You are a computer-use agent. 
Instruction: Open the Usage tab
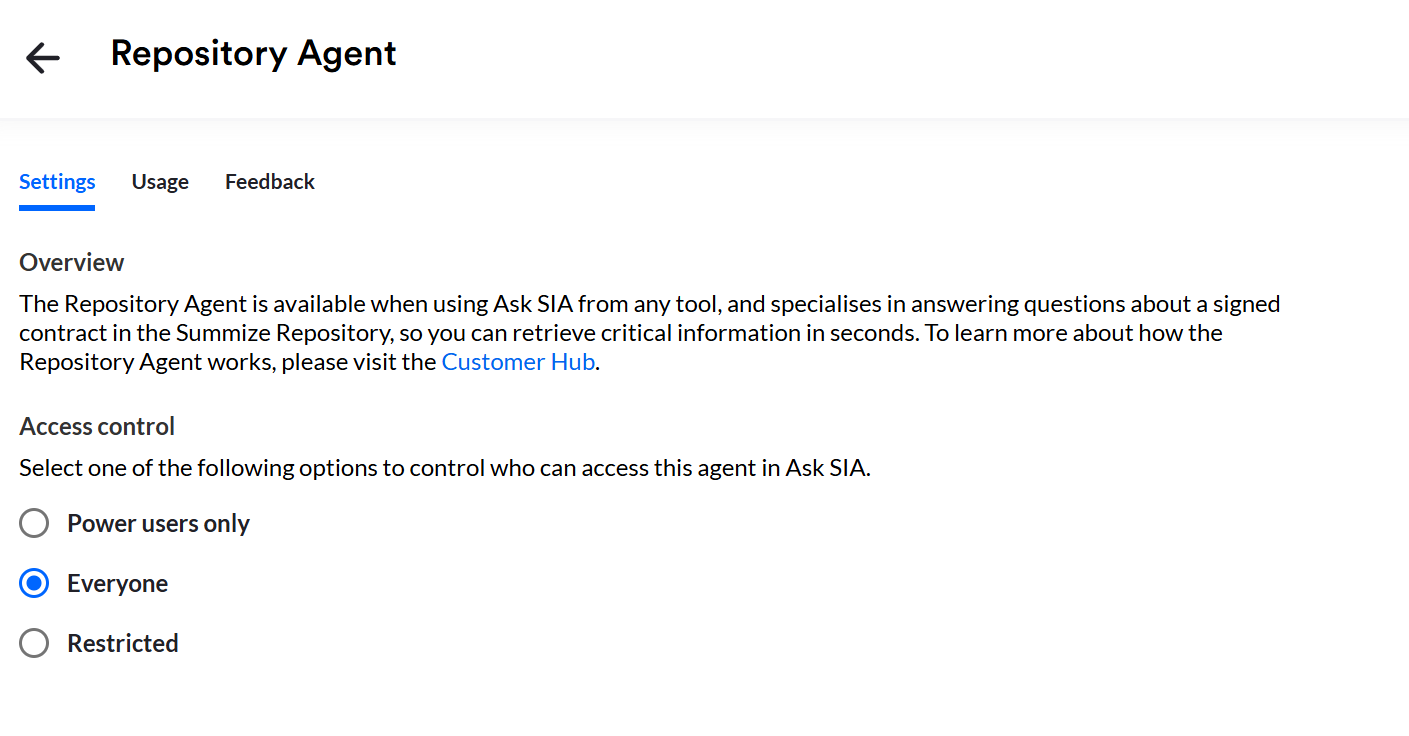pyautogui.click(x=160, y=182)
